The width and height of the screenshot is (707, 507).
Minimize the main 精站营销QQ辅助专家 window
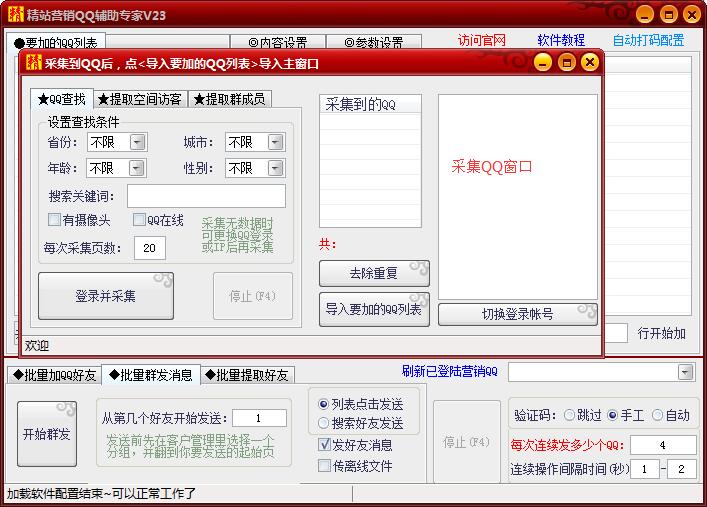tap(645, 14)
